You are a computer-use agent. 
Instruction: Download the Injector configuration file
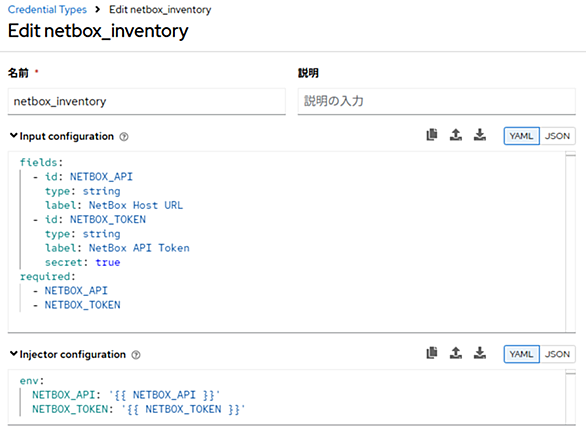480,353
